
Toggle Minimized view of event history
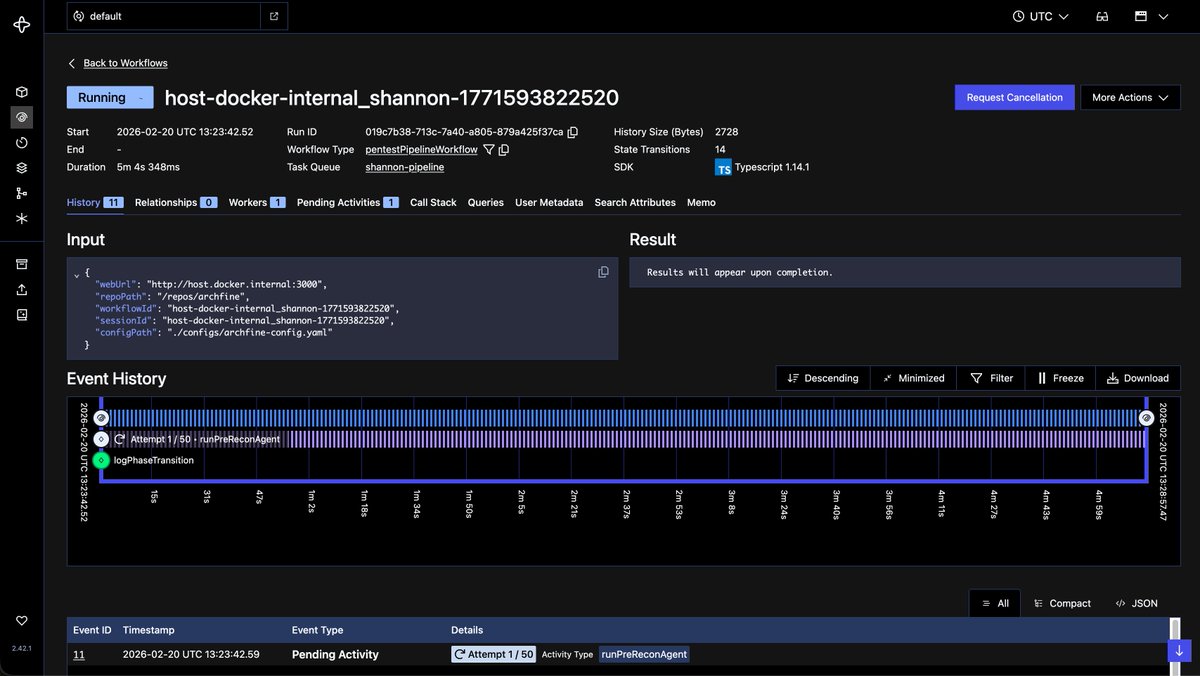(x=913, y=378)
